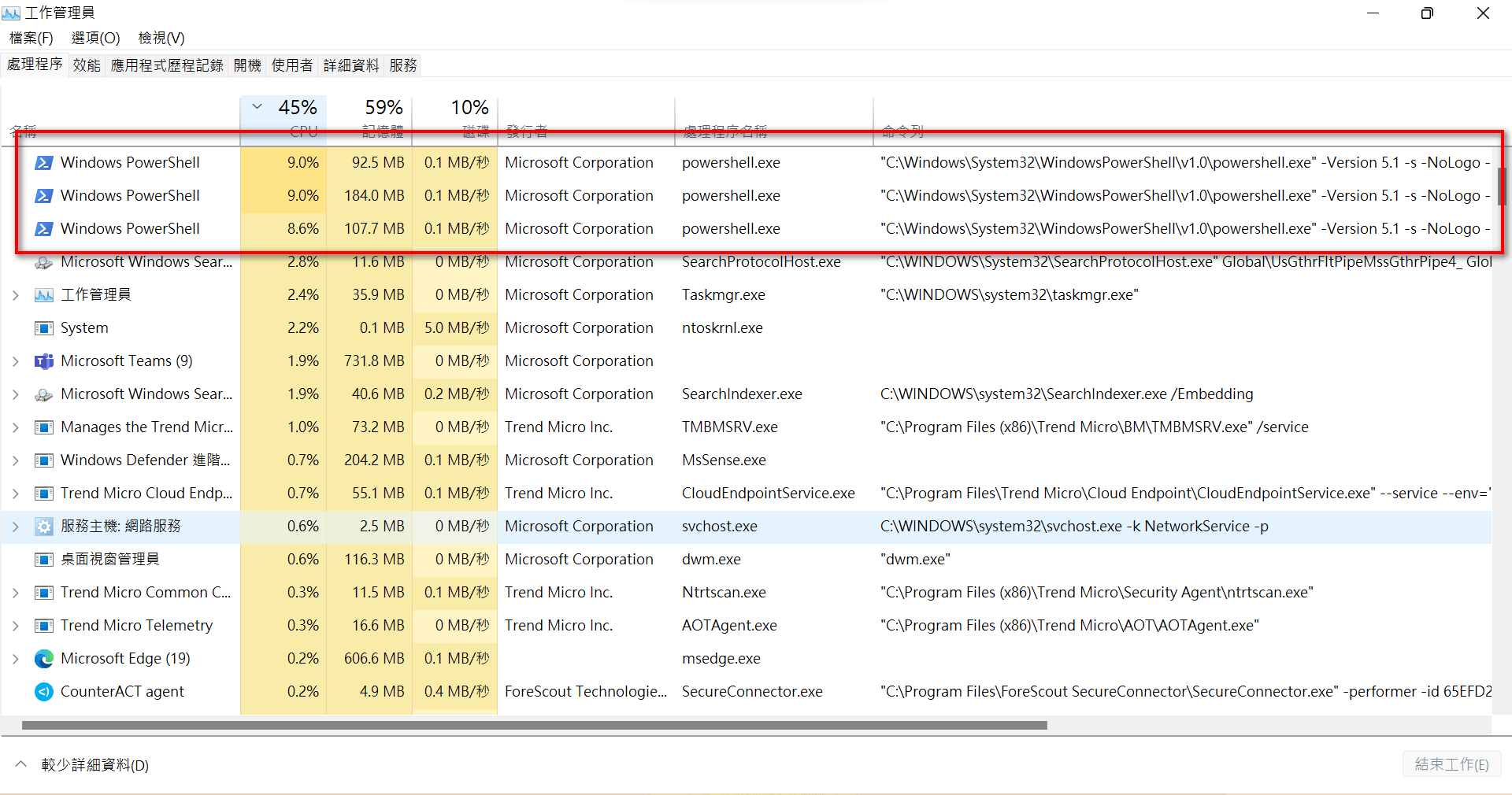The width and height of the screenshot is (1512, 795).
Task: Click the Task Manager icon in the title bar
Action: pyautogui.click(x=11, y=13)
